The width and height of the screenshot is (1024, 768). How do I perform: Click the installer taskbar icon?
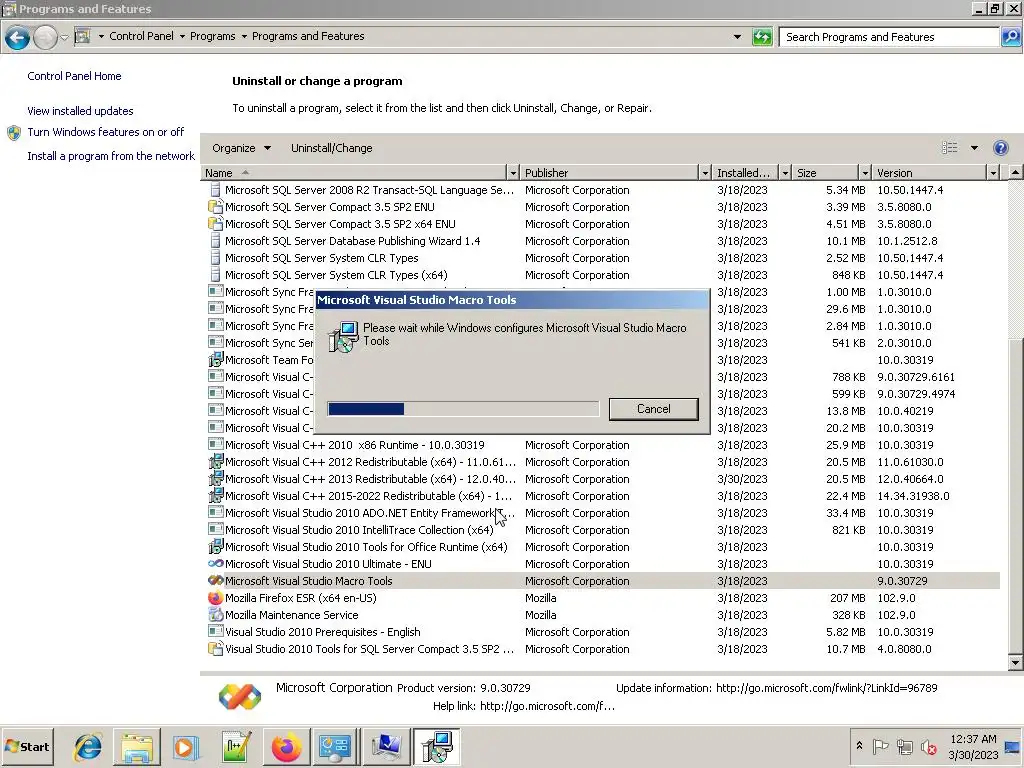point(436,747)
